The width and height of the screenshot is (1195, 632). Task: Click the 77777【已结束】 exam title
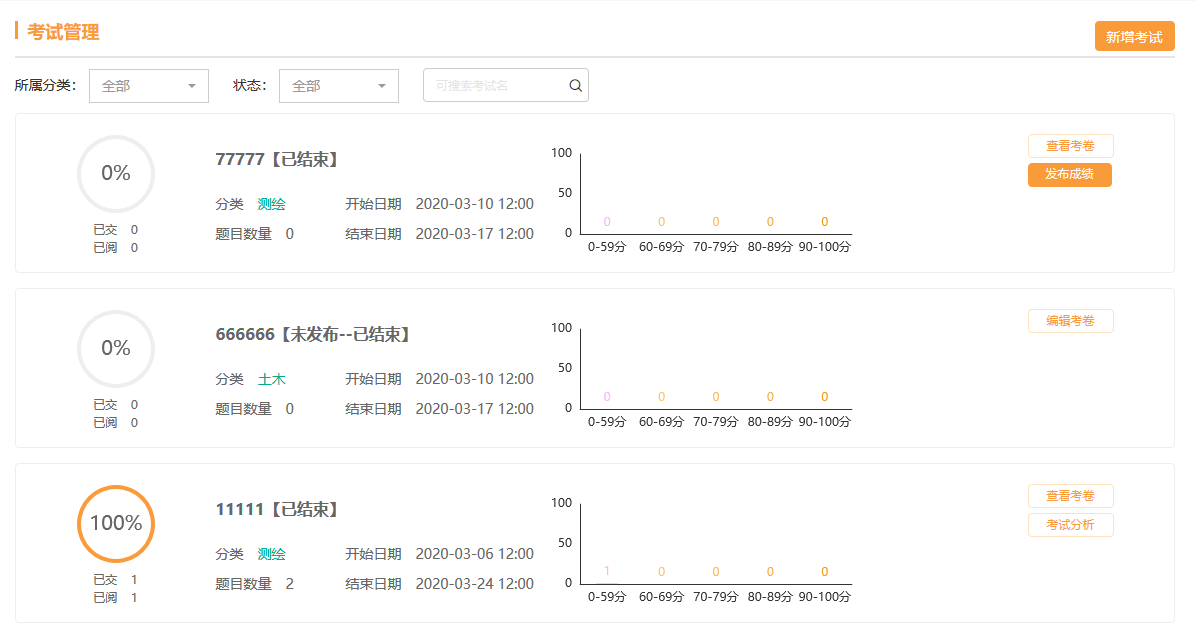(277, 159)
